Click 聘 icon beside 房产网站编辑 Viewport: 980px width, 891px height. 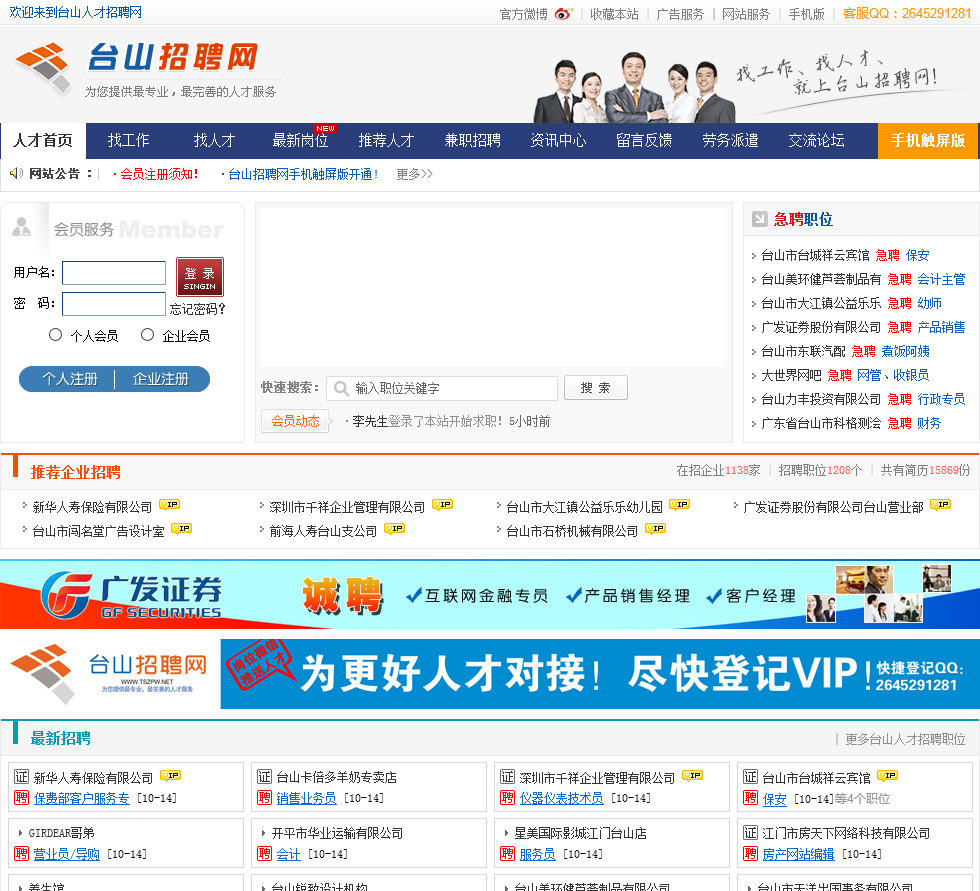click(x=751, y=854)
